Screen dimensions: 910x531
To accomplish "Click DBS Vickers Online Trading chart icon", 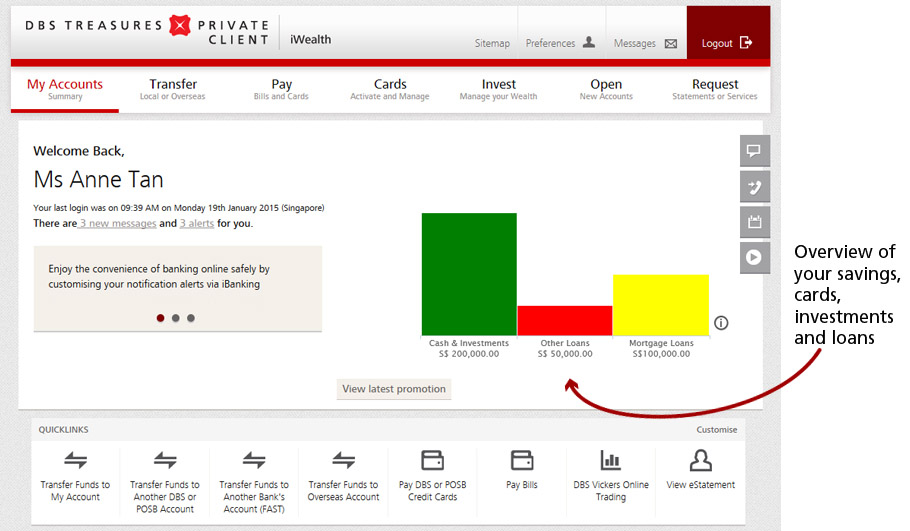I will (611, 460).
